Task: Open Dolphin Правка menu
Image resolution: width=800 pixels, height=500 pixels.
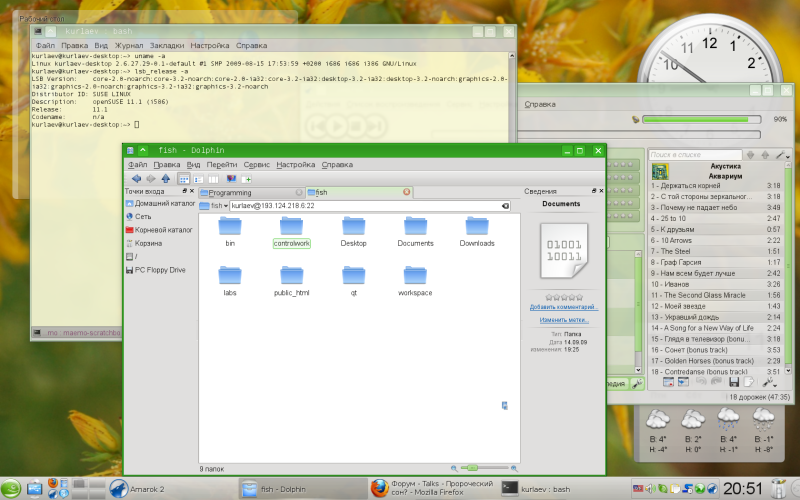Action: (x=167, y=165)
